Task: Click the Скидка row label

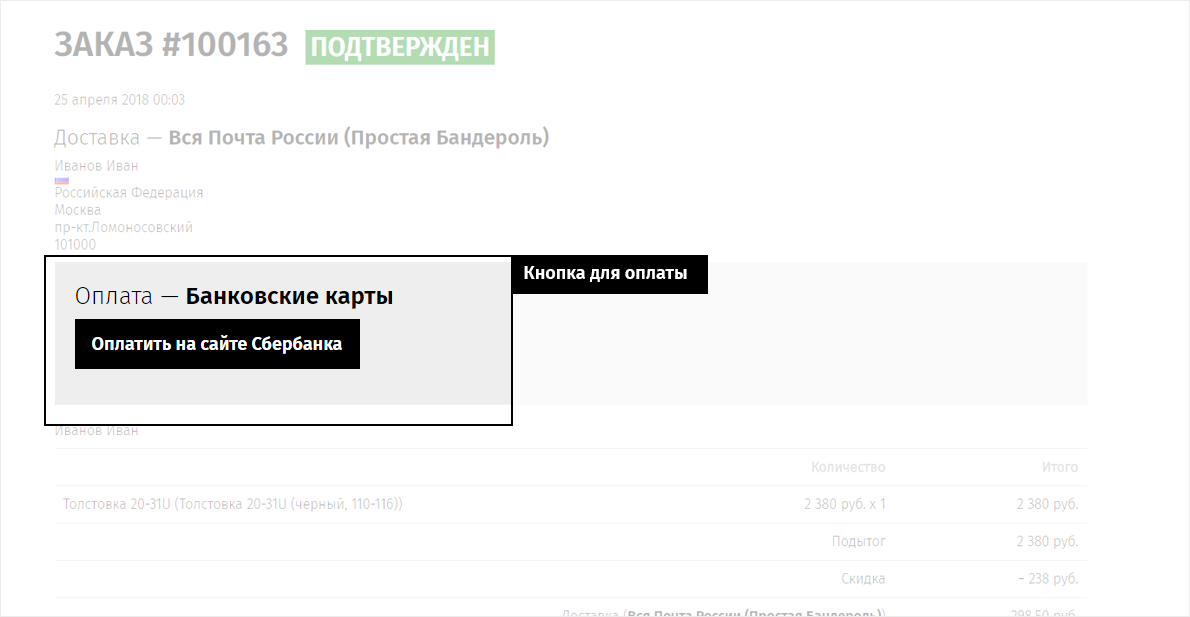Action: [x=863, y=578]
